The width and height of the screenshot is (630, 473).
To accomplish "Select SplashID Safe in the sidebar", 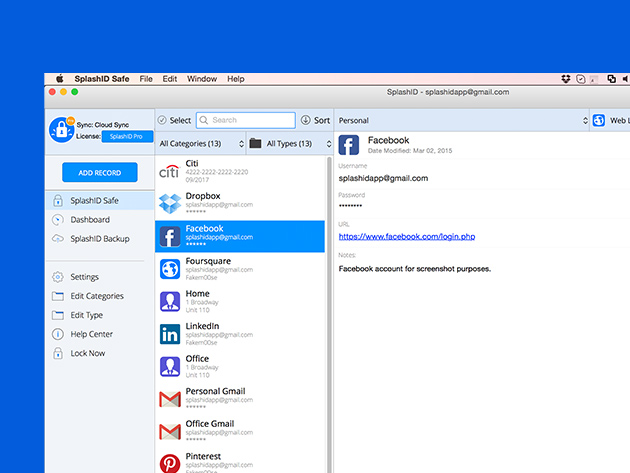I will [100, 200].
